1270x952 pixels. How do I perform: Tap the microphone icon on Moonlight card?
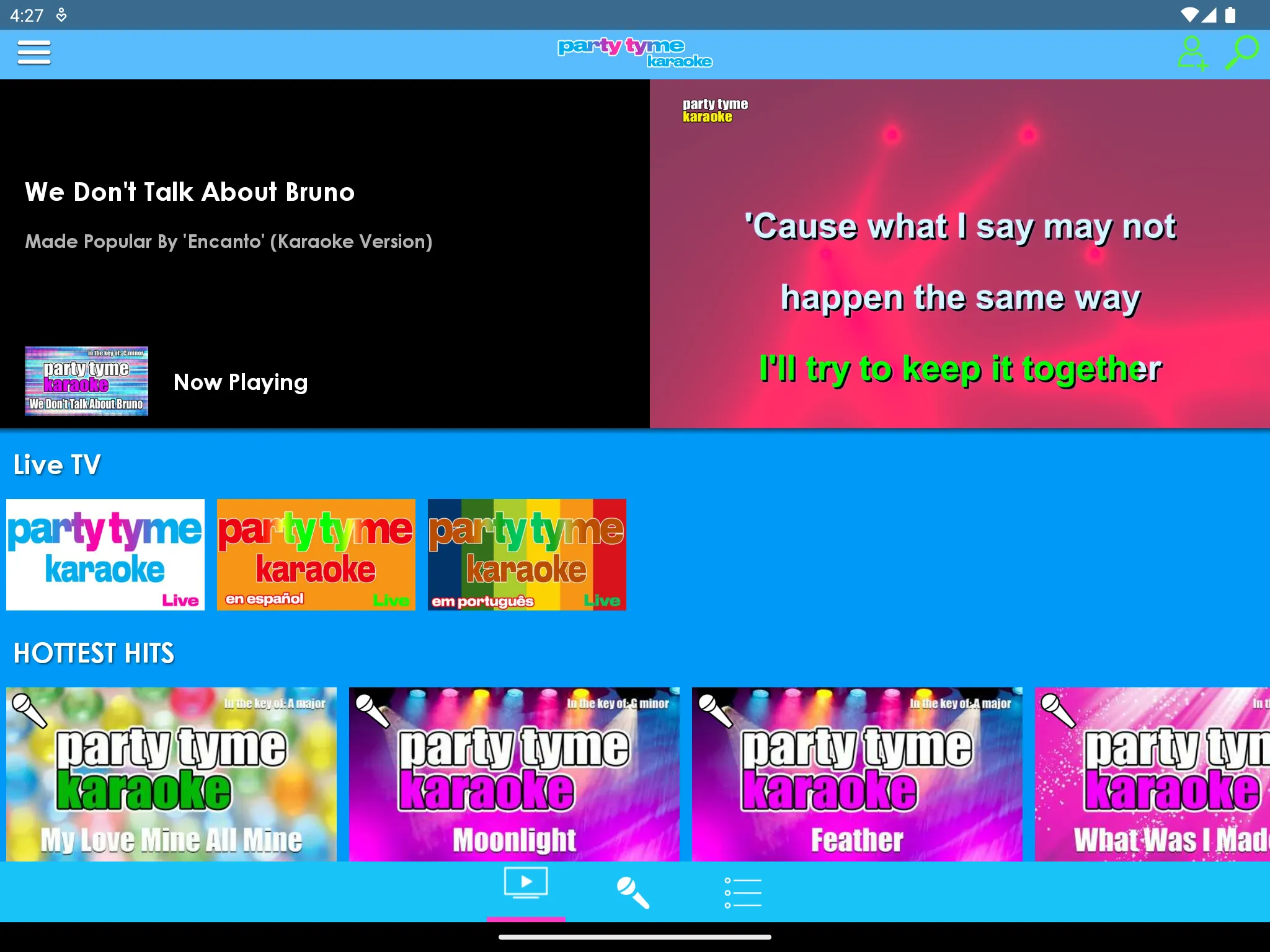pos(372,710)
